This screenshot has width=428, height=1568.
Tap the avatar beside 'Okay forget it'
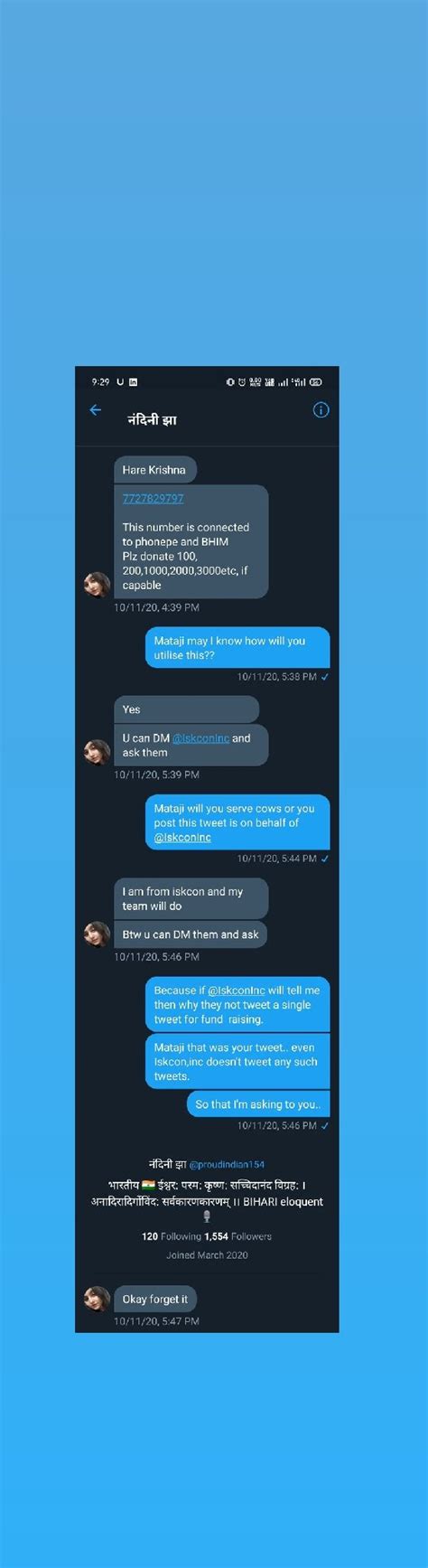(x=97, y=1300)
